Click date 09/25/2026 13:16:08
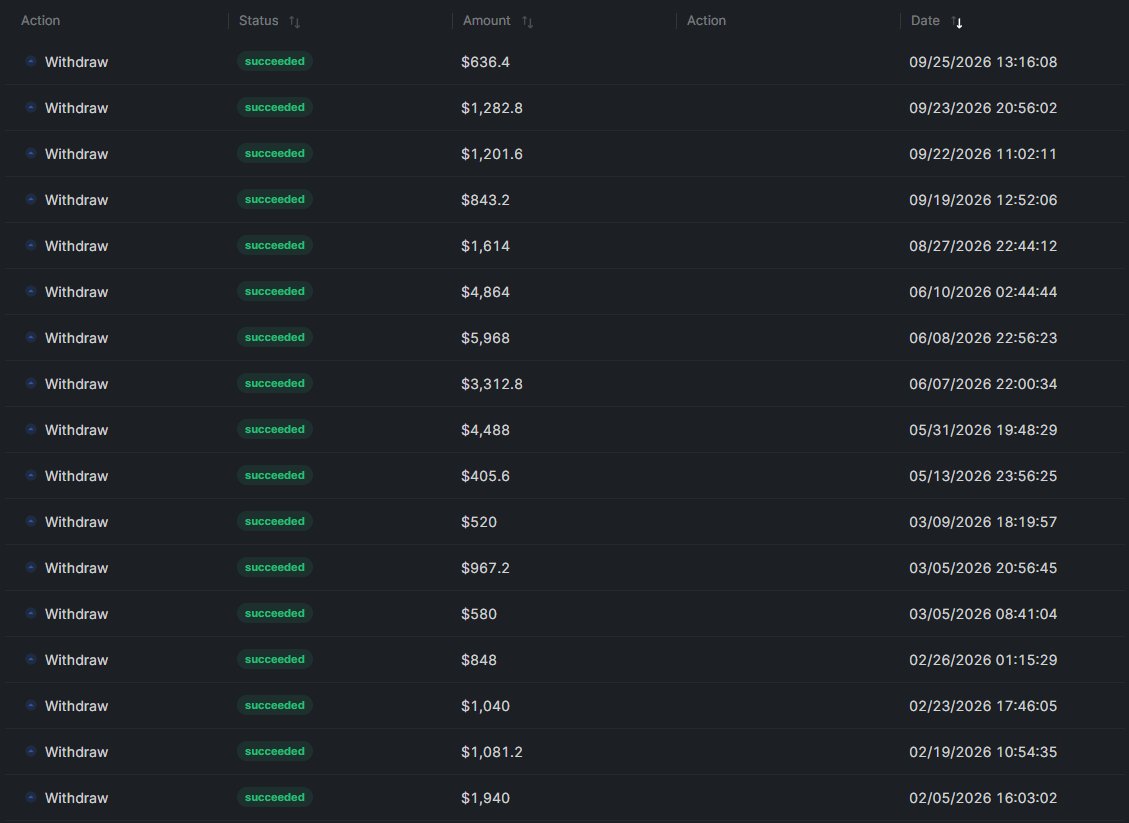The image size is (1129, 823). tap(983, 63)
